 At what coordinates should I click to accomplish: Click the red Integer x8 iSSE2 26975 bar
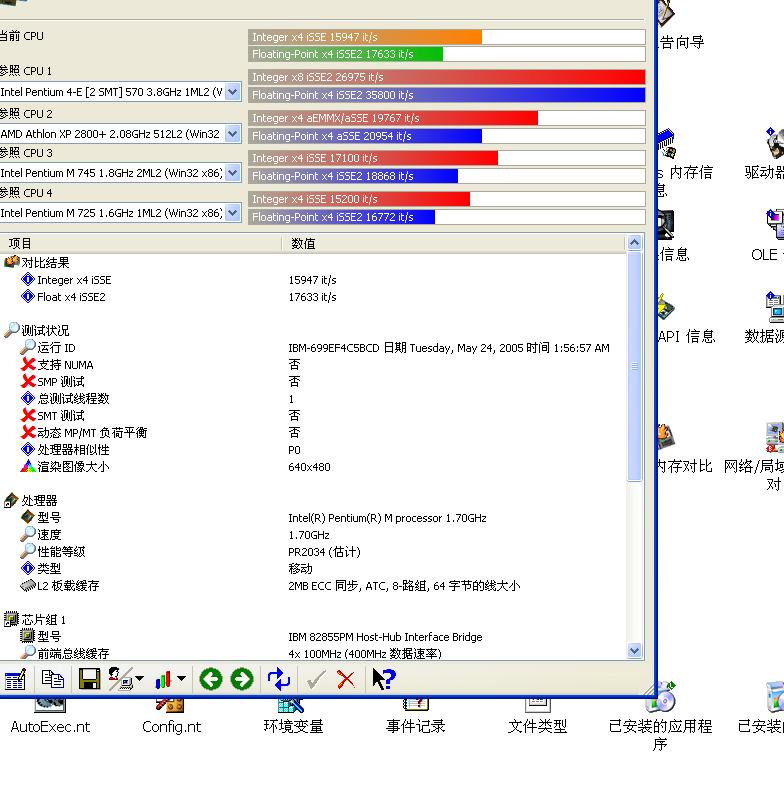point(447,77)
